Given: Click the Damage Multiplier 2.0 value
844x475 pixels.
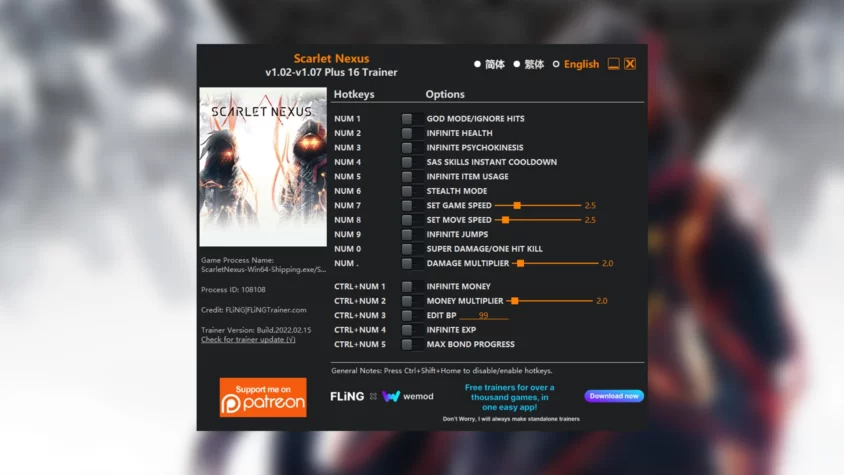Looking at the screenshot, I should click(607, 263).
